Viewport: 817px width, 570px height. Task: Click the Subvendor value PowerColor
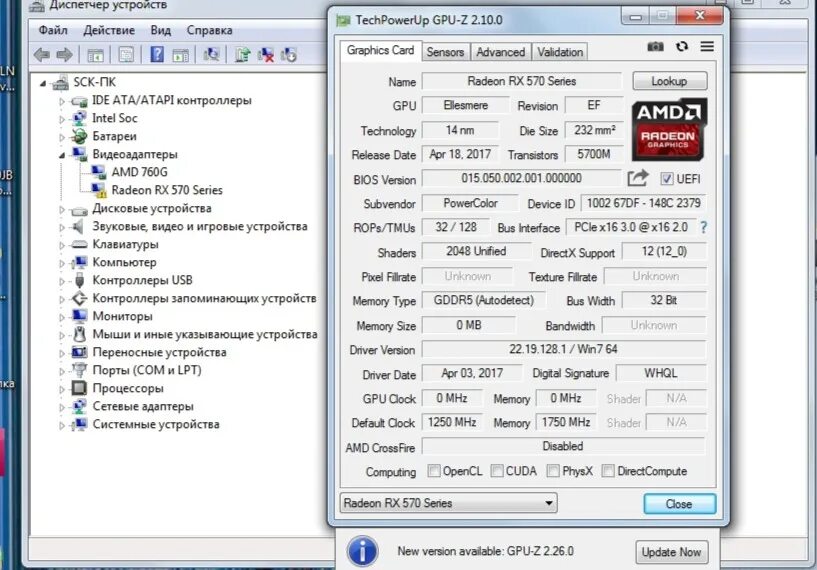[x=470, y=203]
